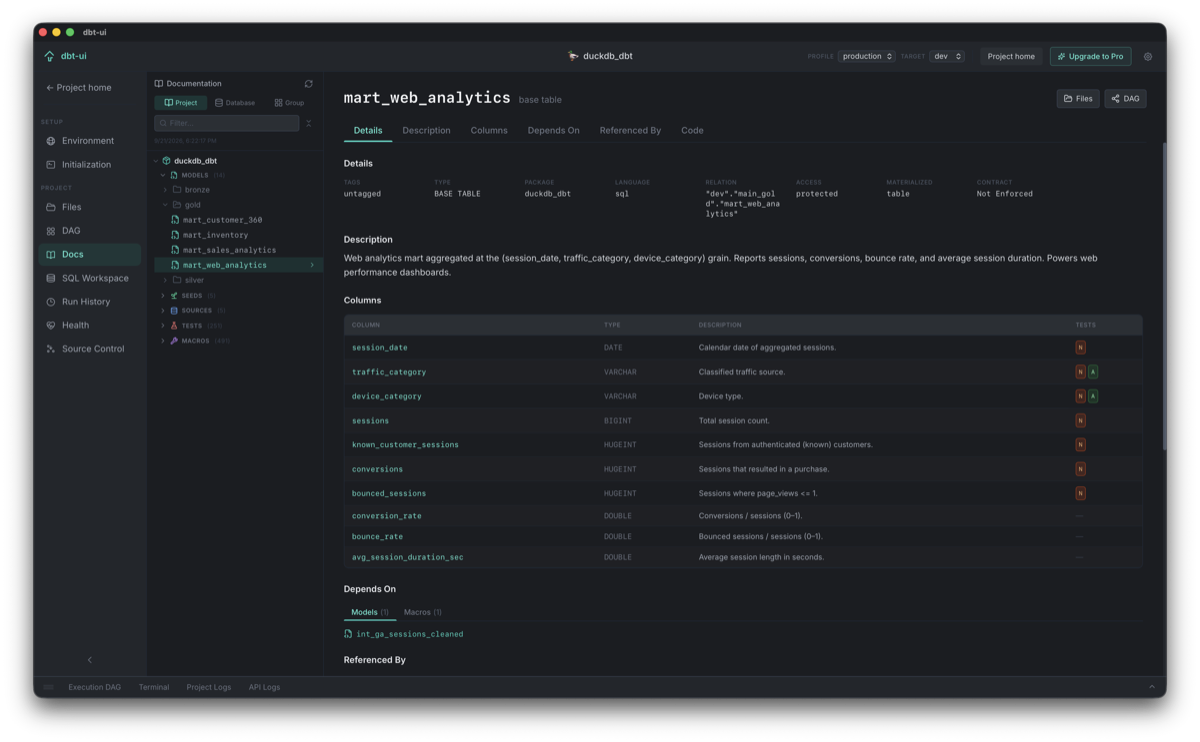Open the Project Logs bottom tab
Image resolution: width=1200 pixels, height=742 pixels.
click(209, 687)
